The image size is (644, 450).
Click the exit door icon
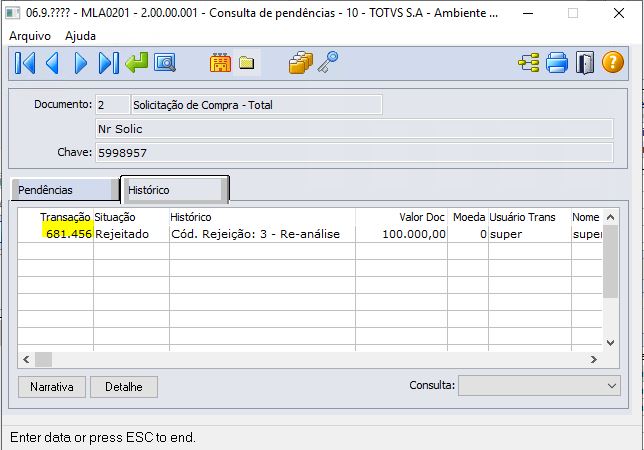point(585,63)
